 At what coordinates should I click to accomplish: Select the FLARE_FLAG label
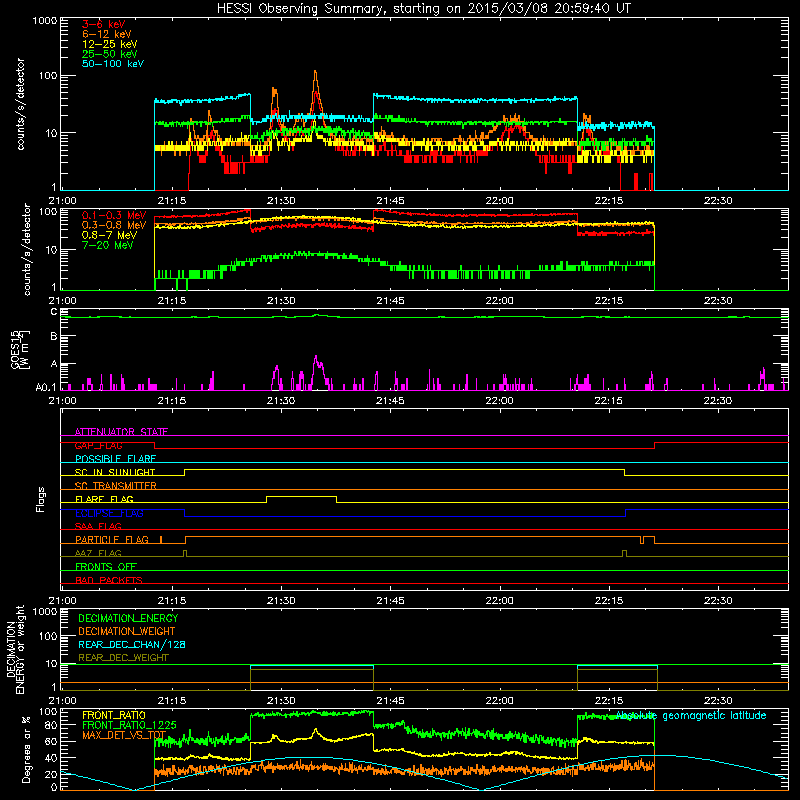[x=104, y=499]
